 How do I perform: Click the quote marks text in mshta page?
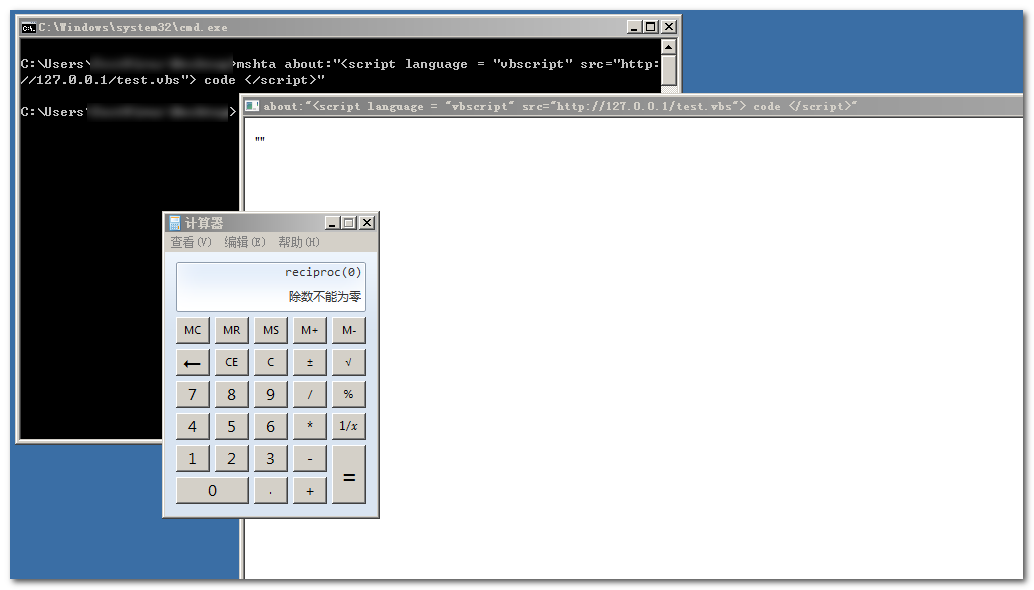pos(260,139)
